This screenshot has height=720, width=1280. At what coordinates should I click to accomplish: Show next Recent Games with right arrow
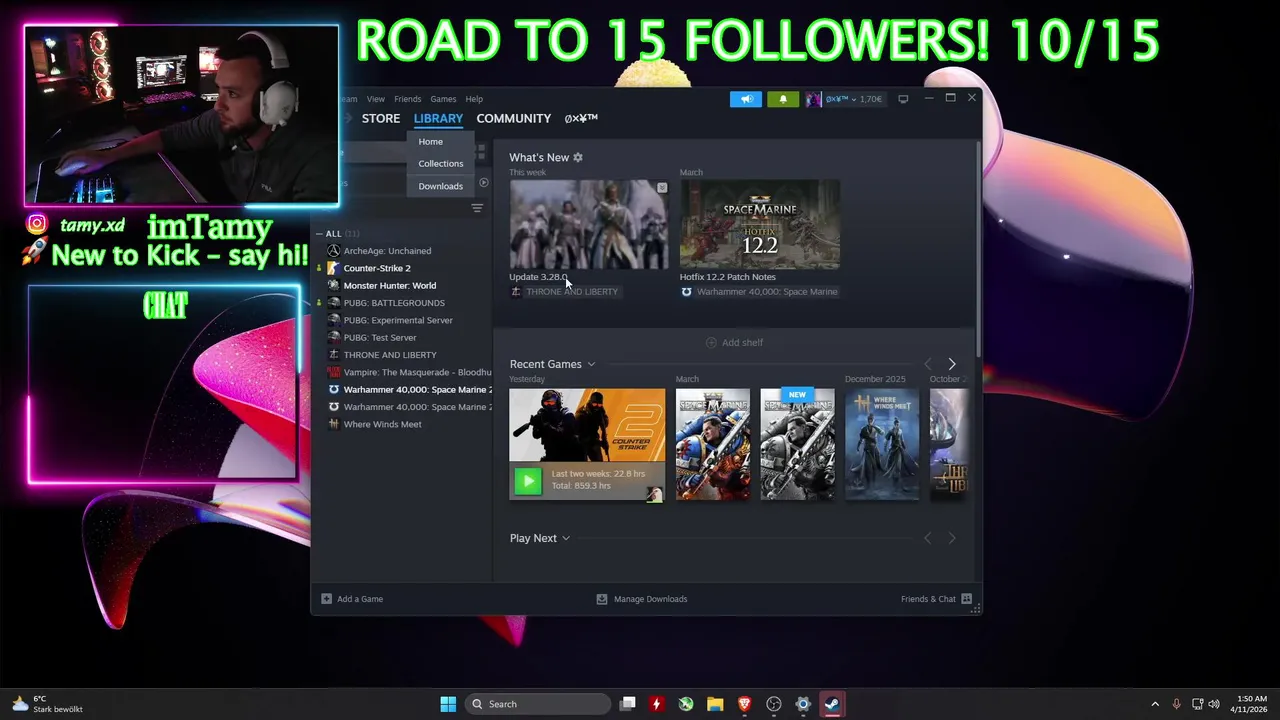tap(951, 364)
